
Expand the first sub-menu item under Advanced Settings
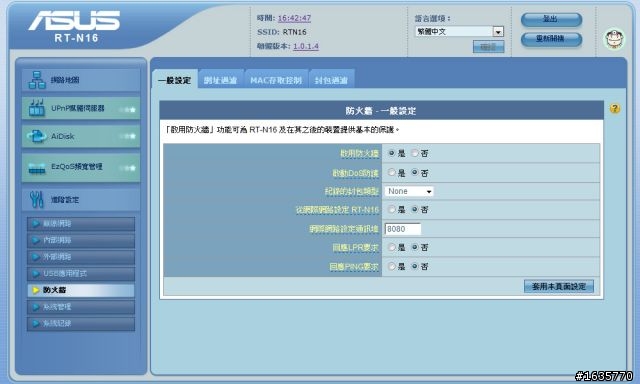81,224
